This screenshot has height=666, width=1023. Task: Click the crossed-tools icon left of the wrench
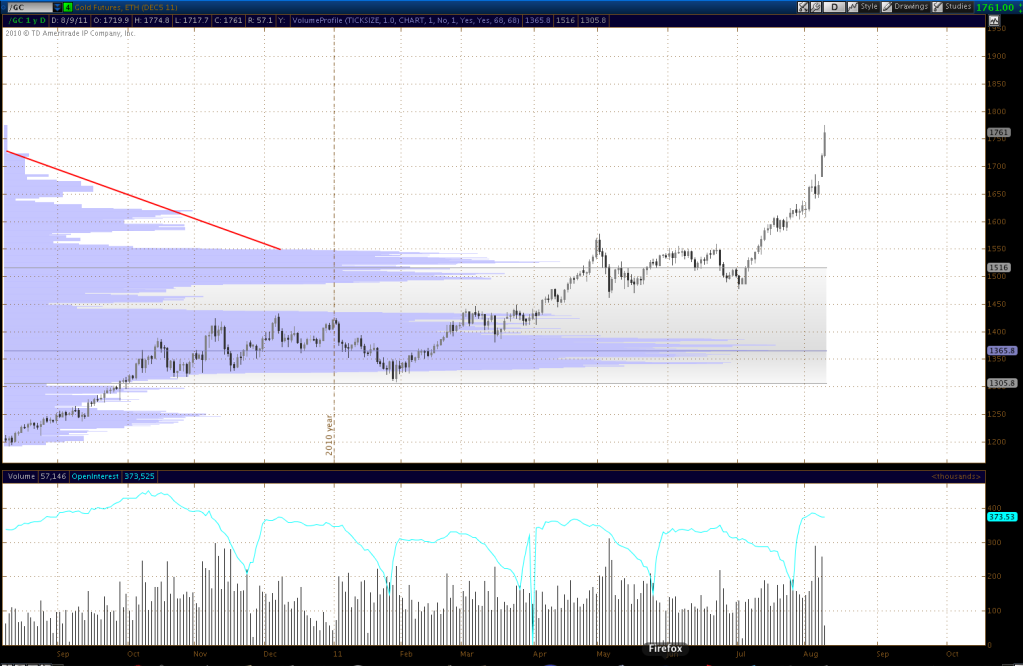point(804,7)
